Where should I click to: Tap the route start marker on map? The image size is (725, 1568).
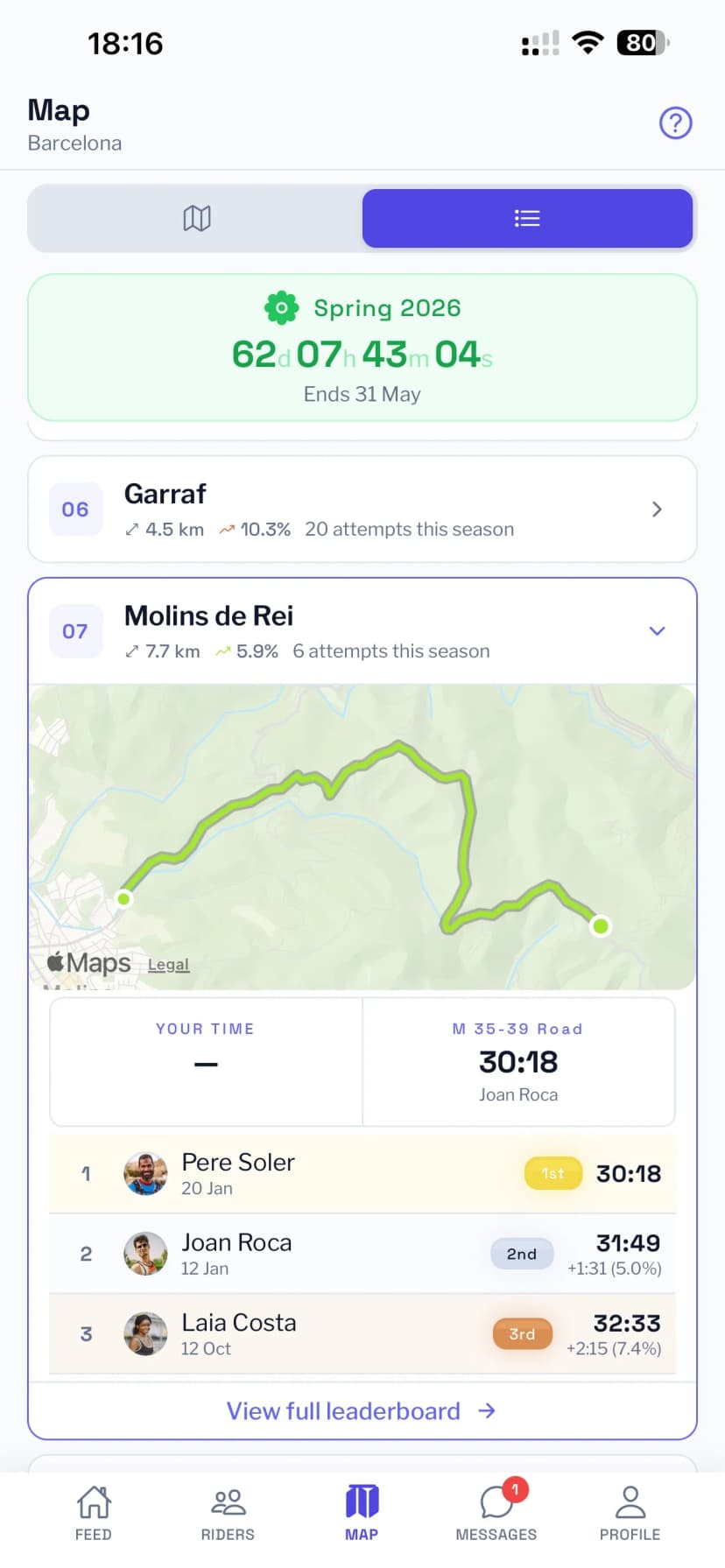point(124,898)
